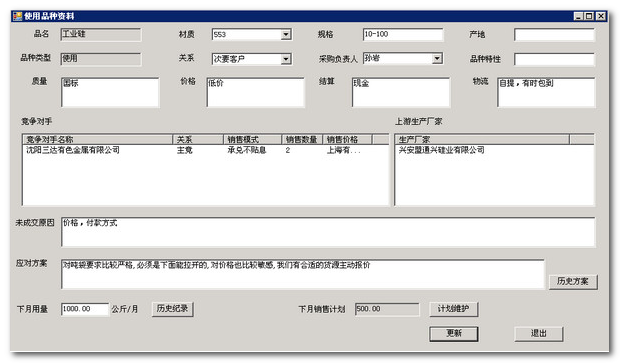Click the 质量 text area
Screen dimensions: 620x363
pyautogui.click(x=110, y=92)
